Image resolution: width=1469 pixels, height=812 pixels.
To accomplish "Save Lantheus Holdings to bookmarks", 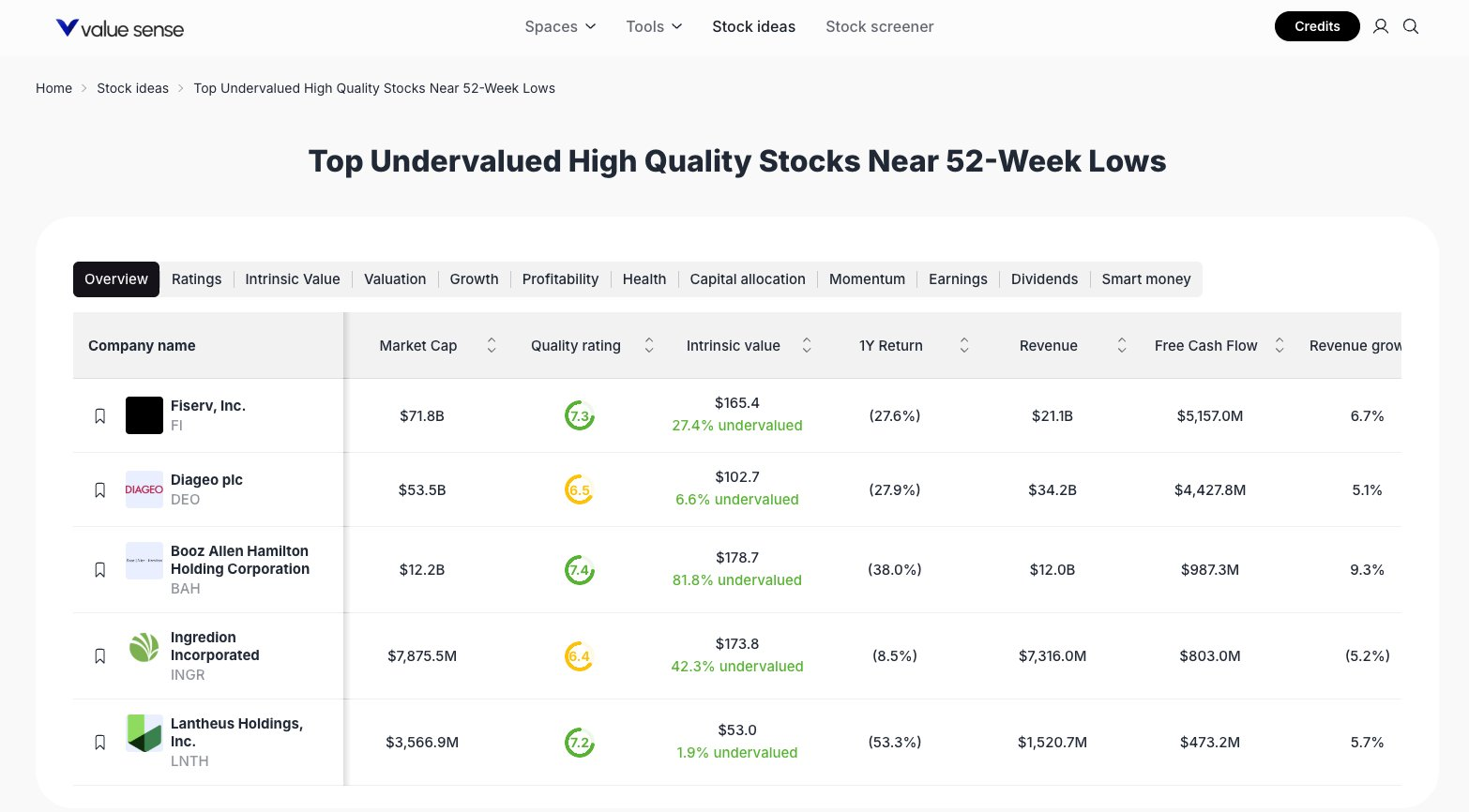I will (100, 743).
